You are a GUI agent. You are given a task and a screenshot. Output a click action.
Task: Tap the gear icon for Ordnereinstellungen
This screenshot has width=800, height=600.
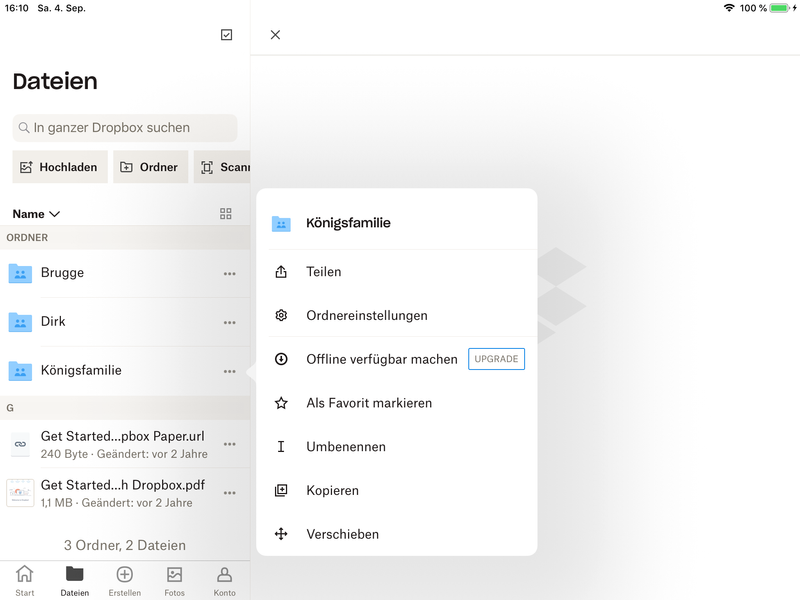coord(281,315)
